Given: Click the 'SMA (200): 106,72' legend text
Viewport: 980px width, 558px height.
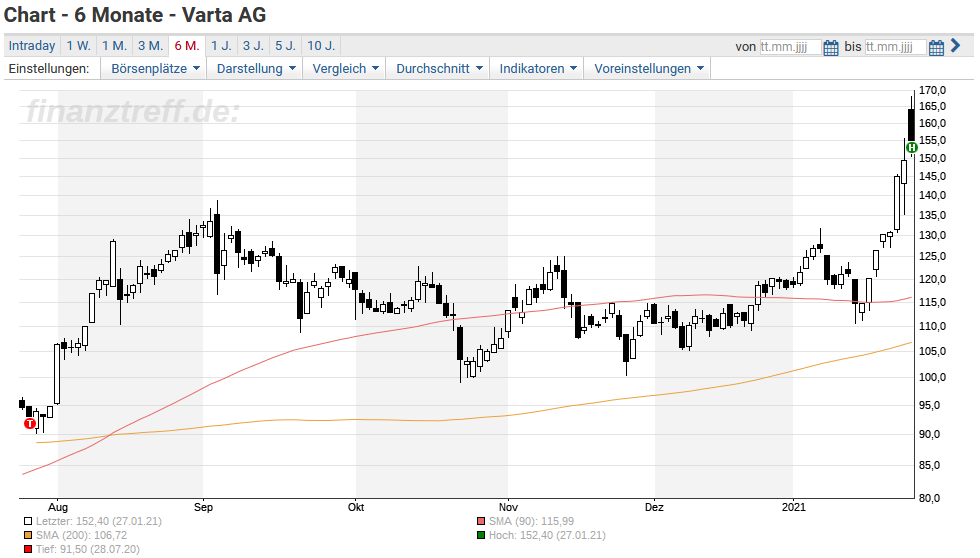Looking at the screenshot, I should click(81, 536).
